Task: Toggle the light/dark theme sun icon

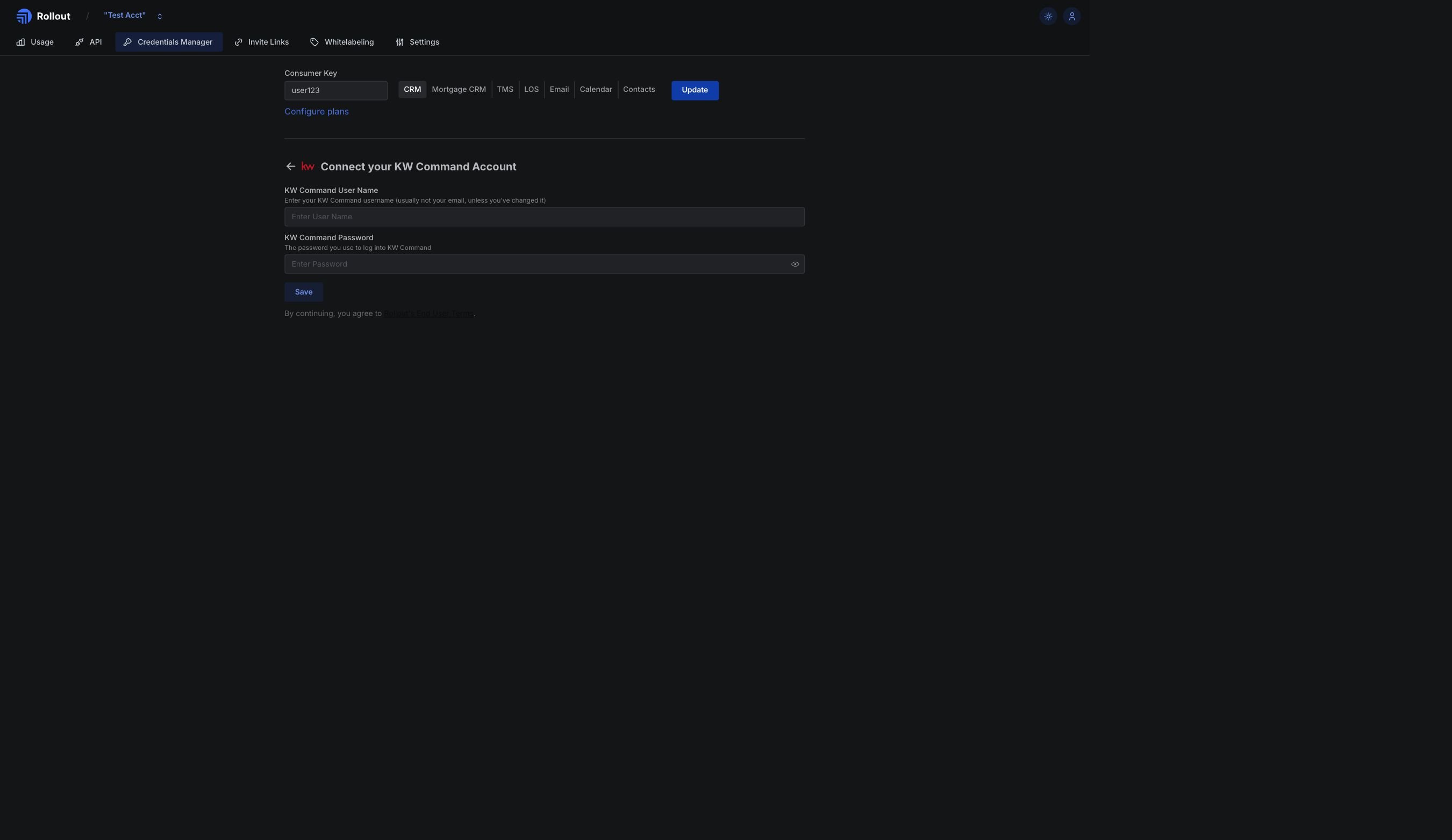Action: [x=1048, y=16]
